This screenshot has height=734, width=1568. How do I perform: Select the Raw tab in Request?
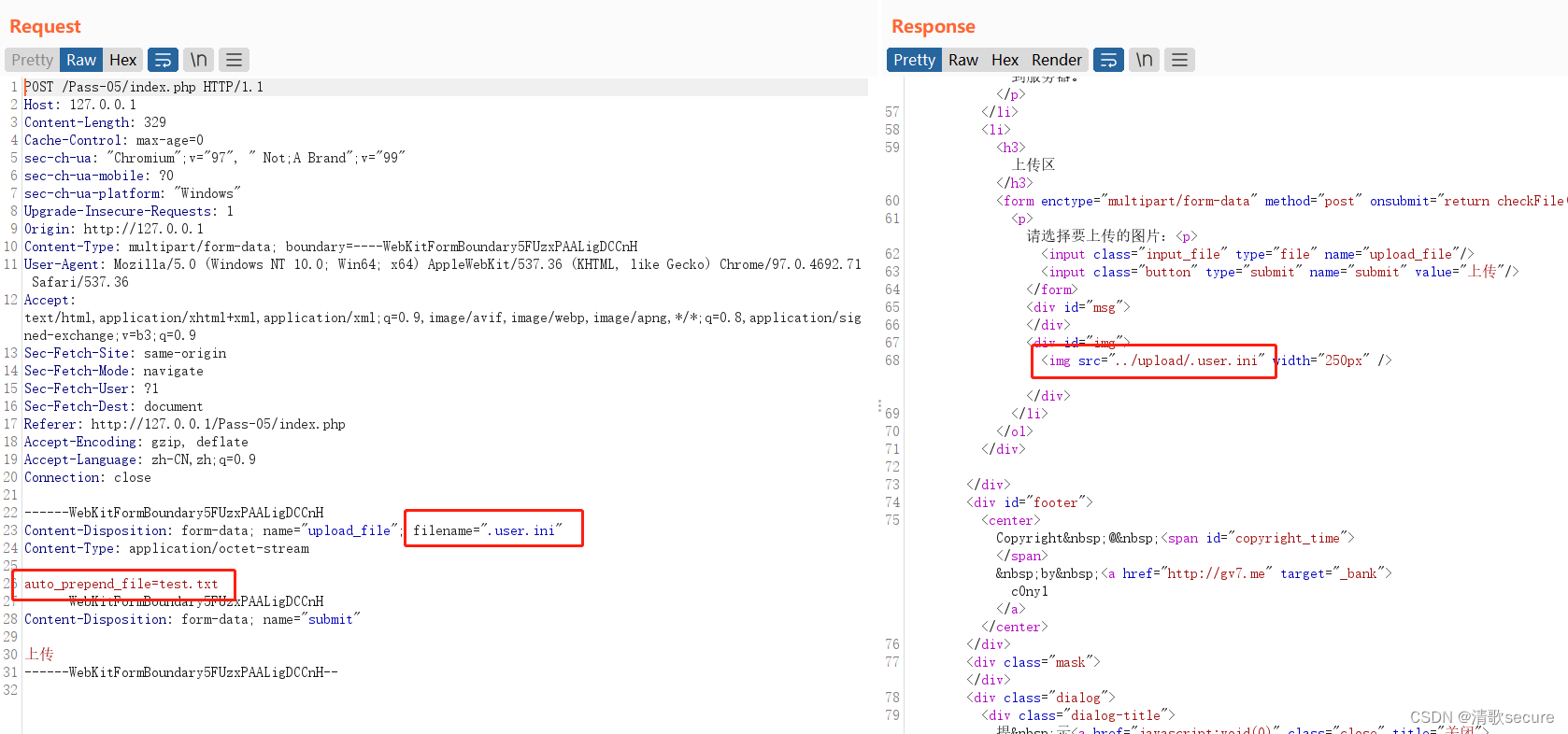81,60
